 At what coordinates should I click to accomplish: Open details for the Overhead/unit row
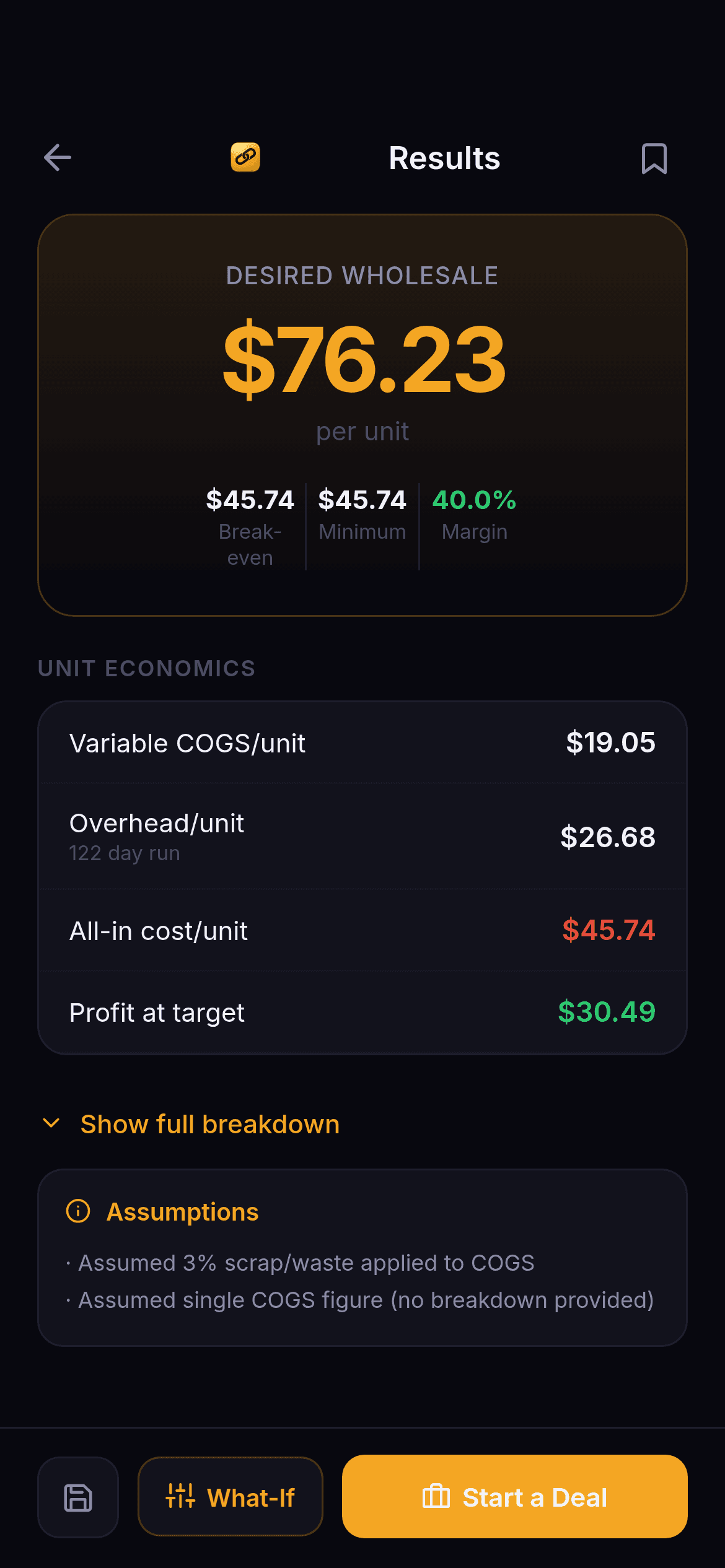[x=362, y=835]
